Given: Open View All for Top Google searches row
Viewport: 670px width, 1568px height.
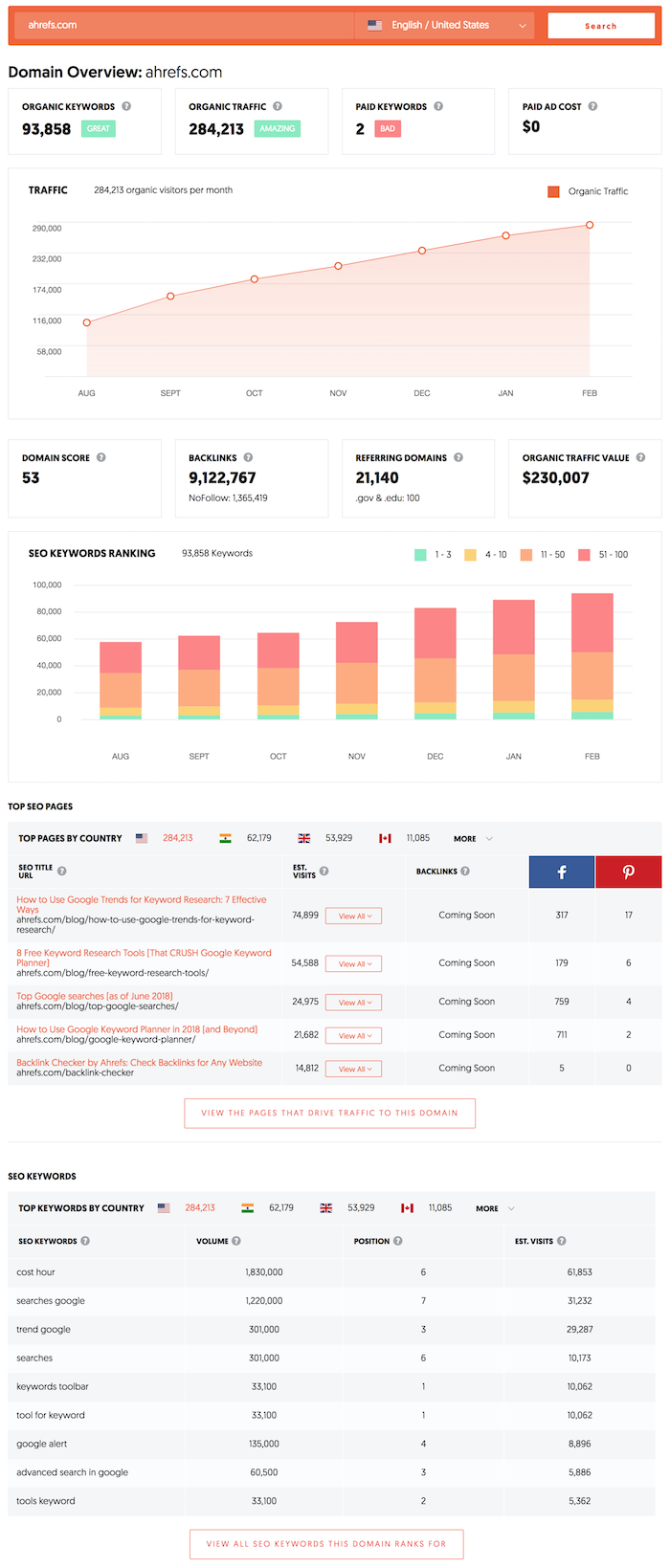Looking at the screenshot, I should (x=353, y=1002).
